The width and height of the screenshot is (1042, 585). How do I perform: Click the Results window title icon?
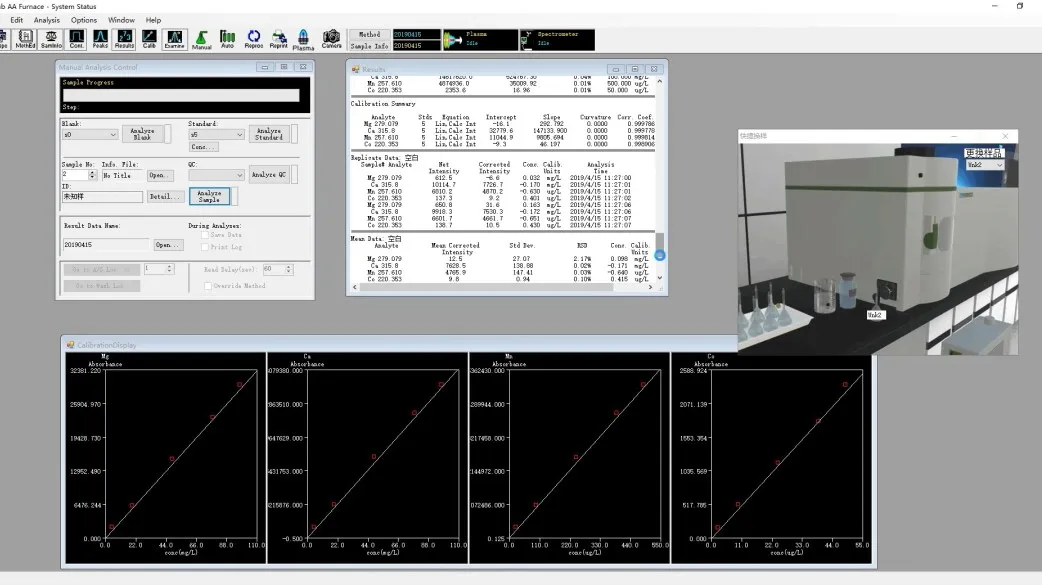356,69
